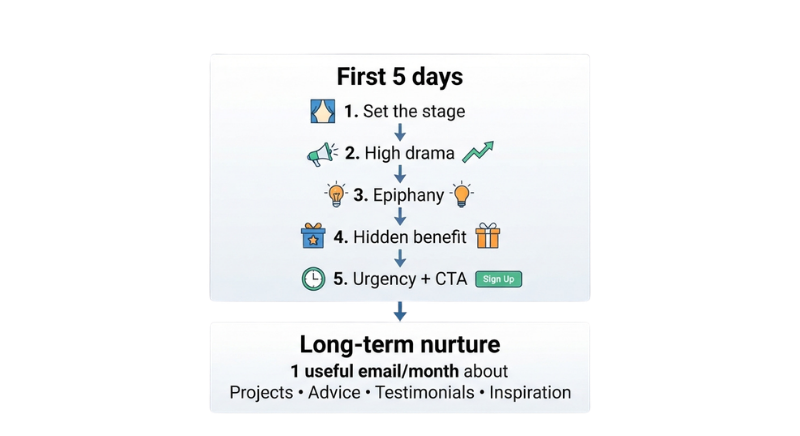The width and height of the screenshot is (800, 436).
Task: Click the megaphone icon beside High drama
Action: point(322,154)
